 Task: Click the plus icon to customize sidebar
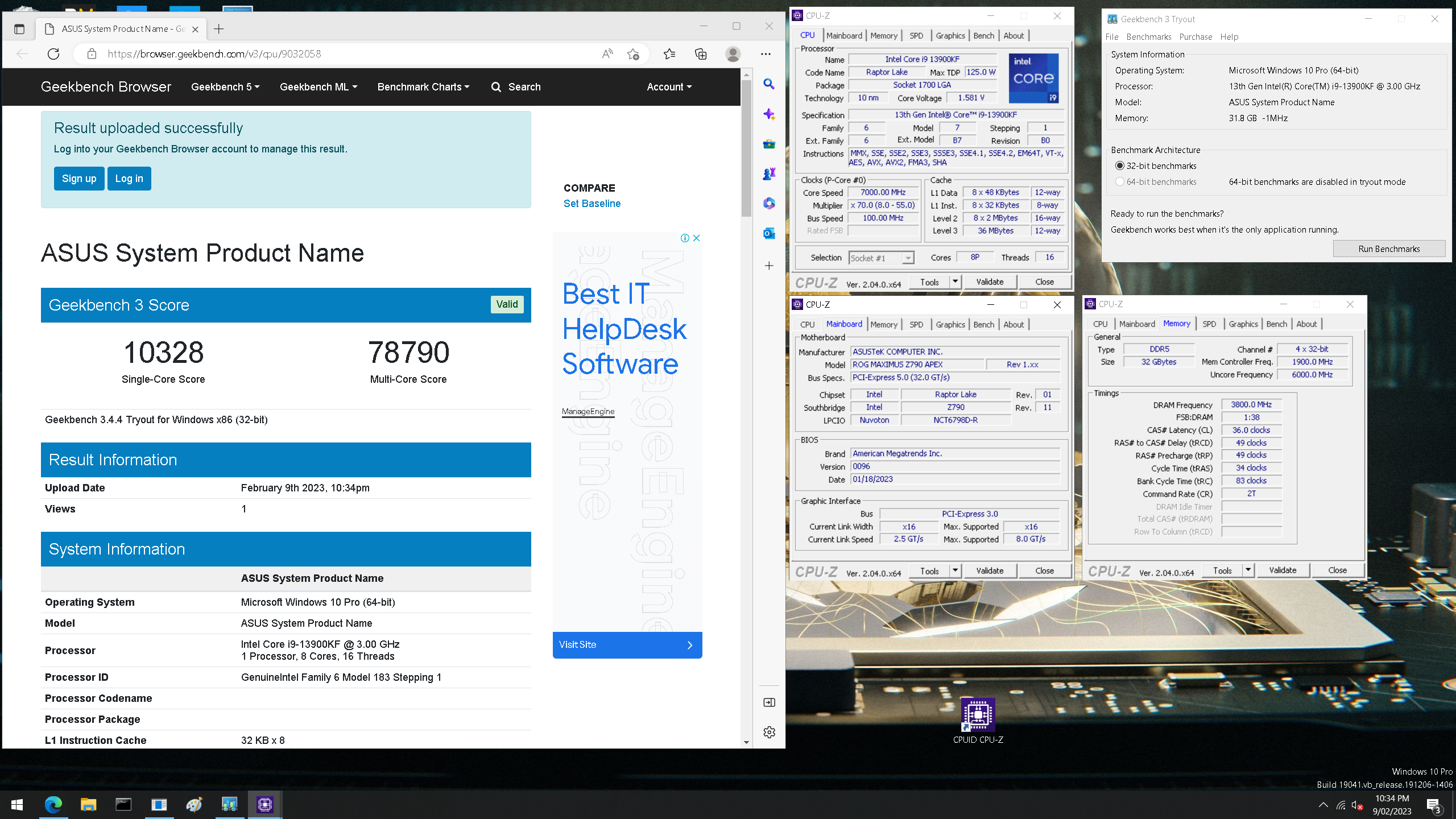click(769, 266)
